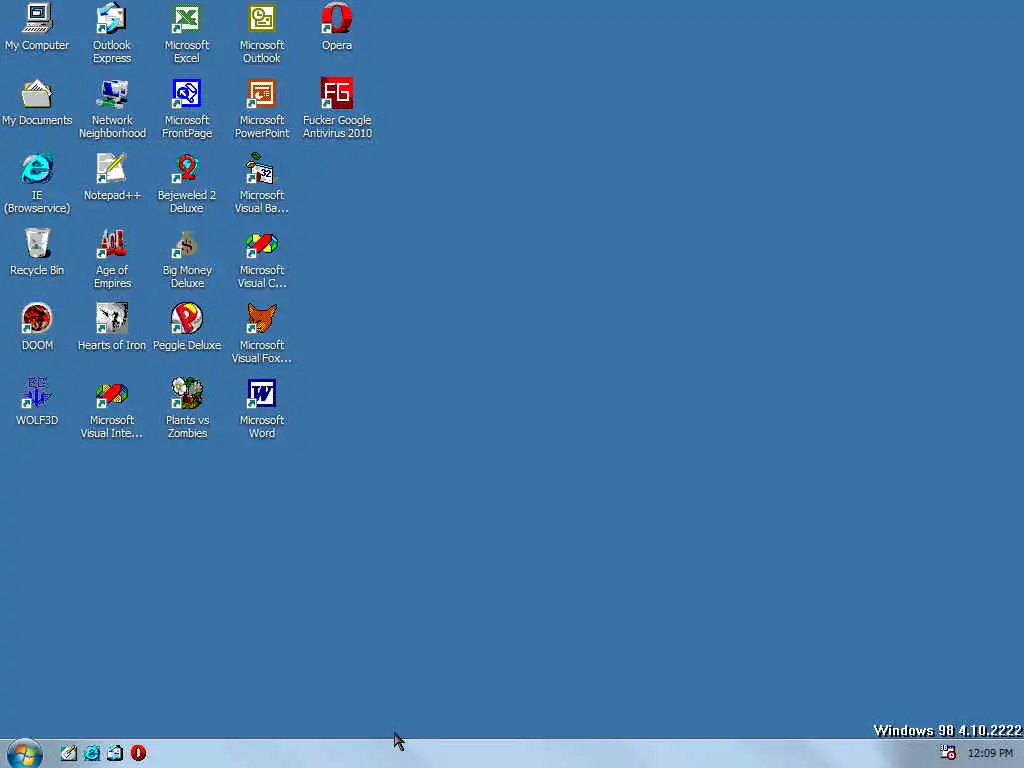Click the system tray scheduler icon
This screenshot has width=1024, height=768.
948,752
